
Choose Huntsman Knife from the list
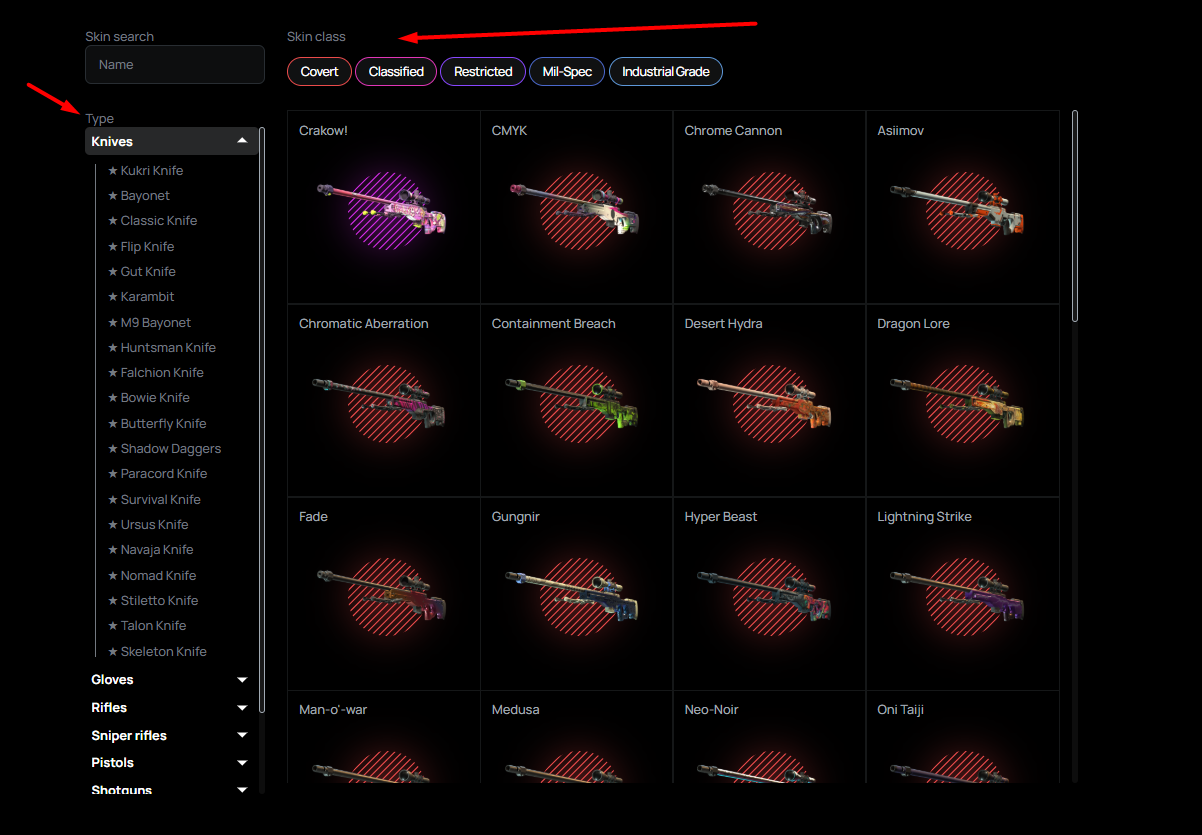coord(161,348)
